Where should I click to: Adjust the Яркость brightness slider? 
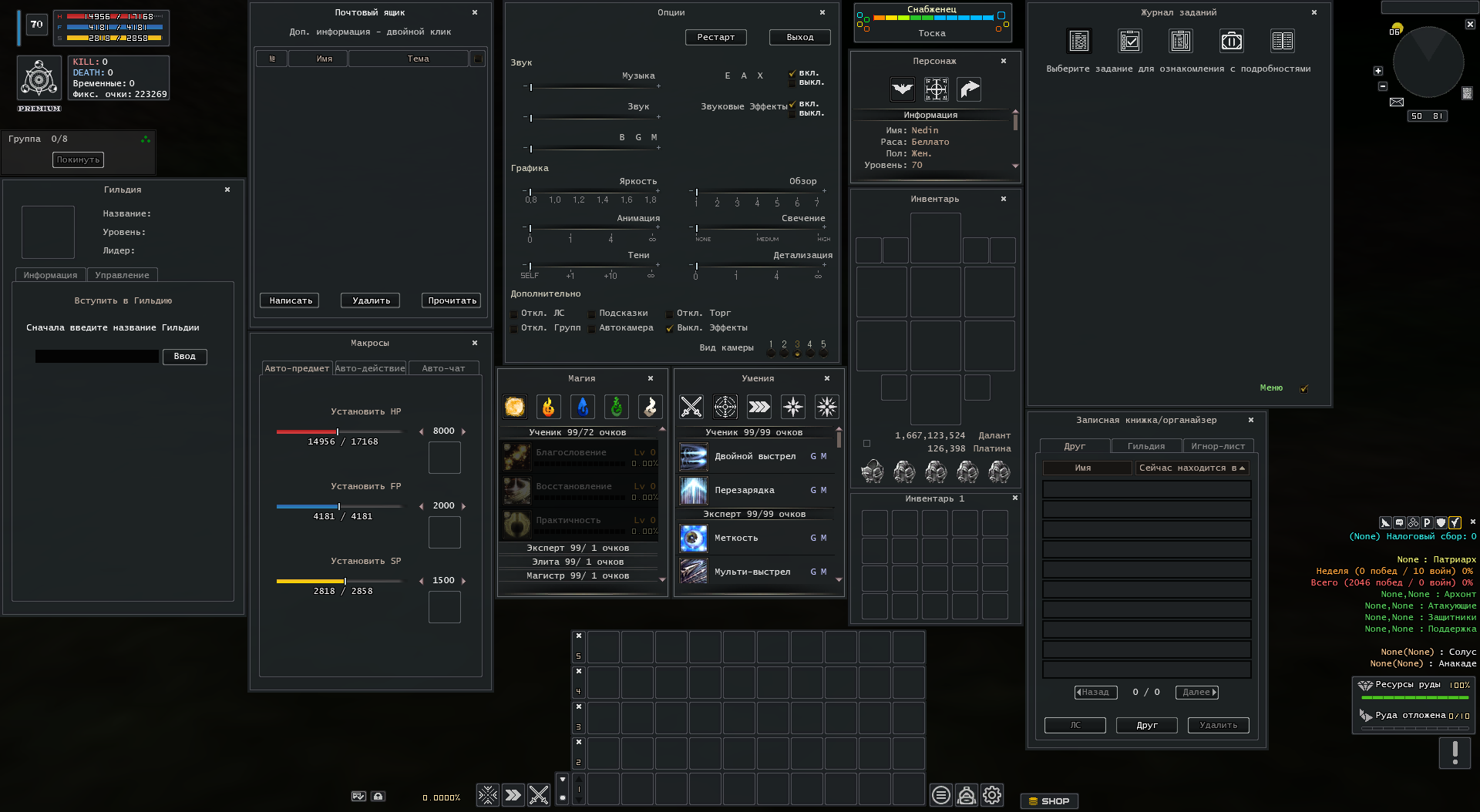tap(530, 192)
